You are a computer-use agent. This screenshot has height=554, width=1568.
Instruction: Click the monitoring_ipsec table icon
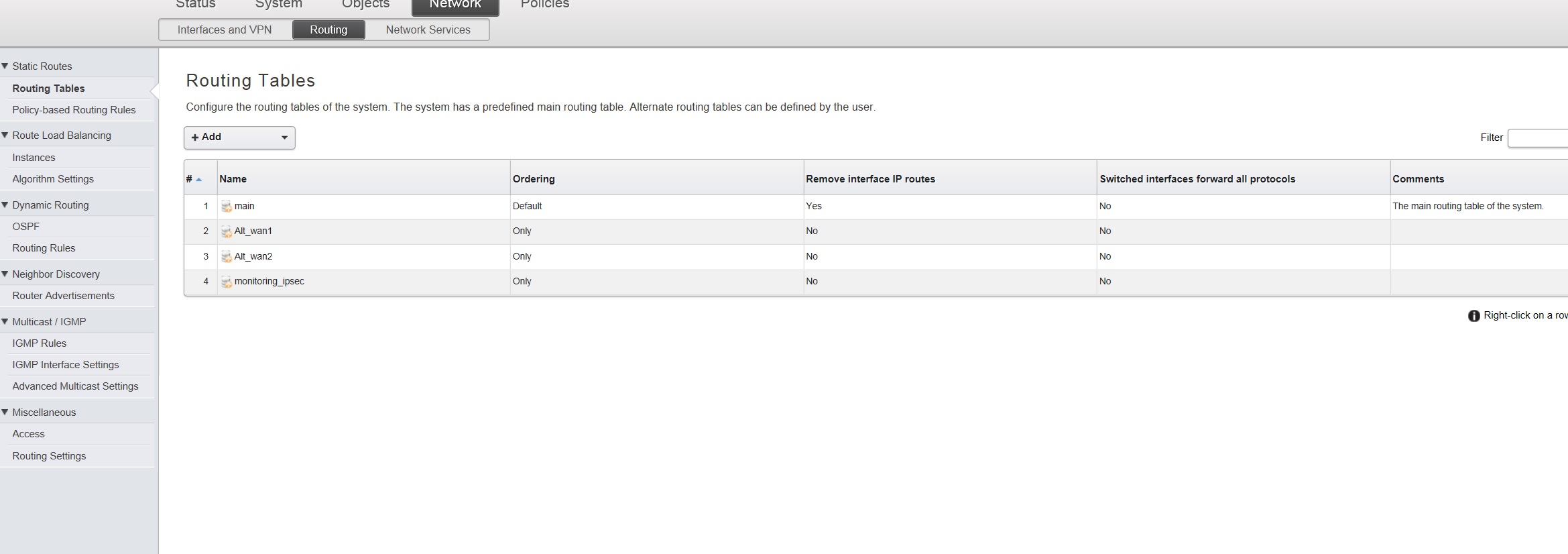pos(227,282)
